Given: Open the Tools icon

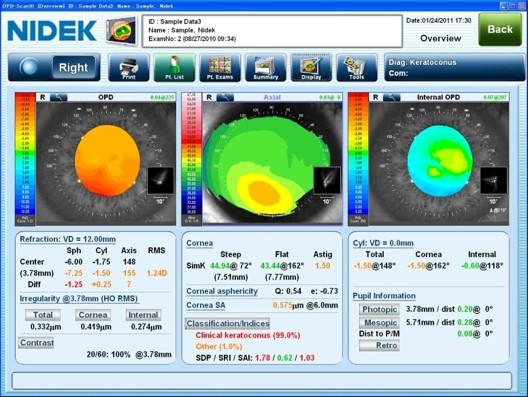Looking at the screenshot, I should [357, 68].
